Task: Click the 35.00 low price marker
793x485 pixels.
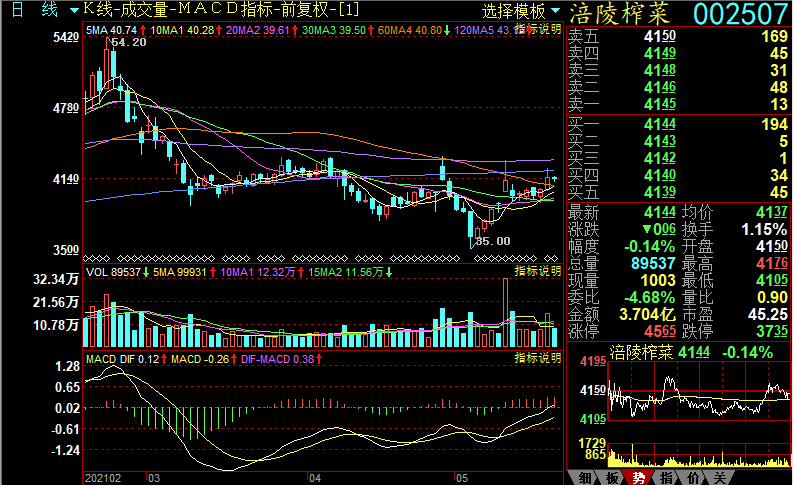Action: (x=493, y=241)
